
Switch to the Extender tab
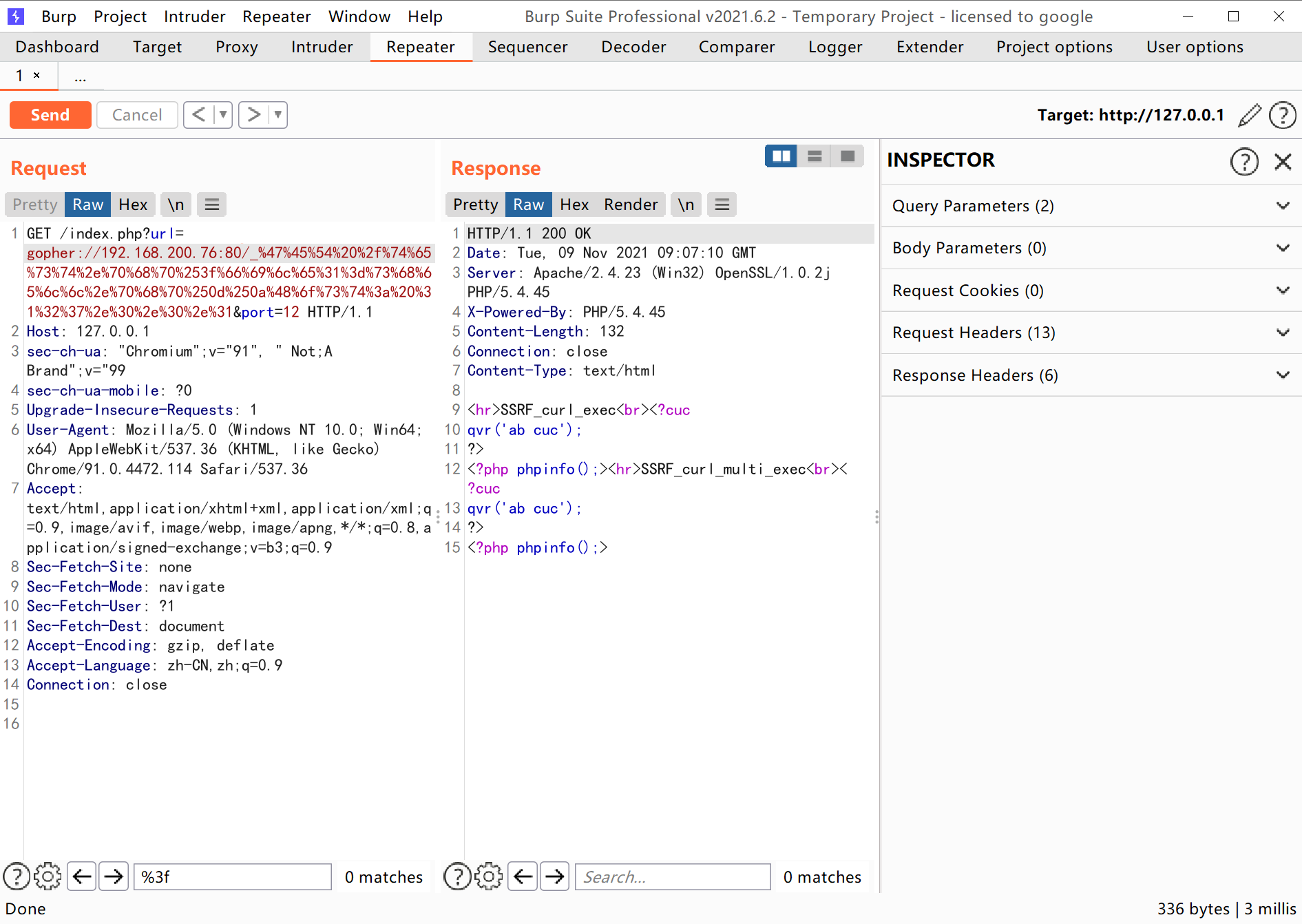[x=930, y=47]
